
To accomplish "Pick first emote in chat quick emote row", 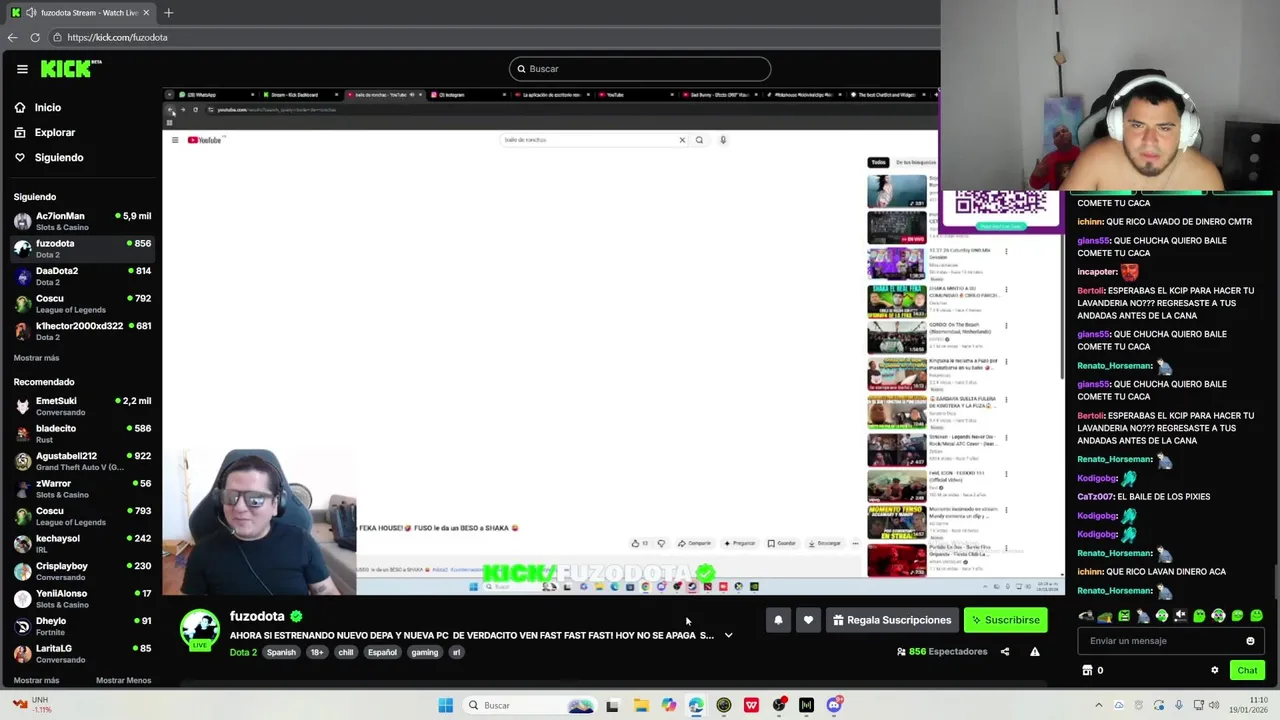I will point(1086,616).
